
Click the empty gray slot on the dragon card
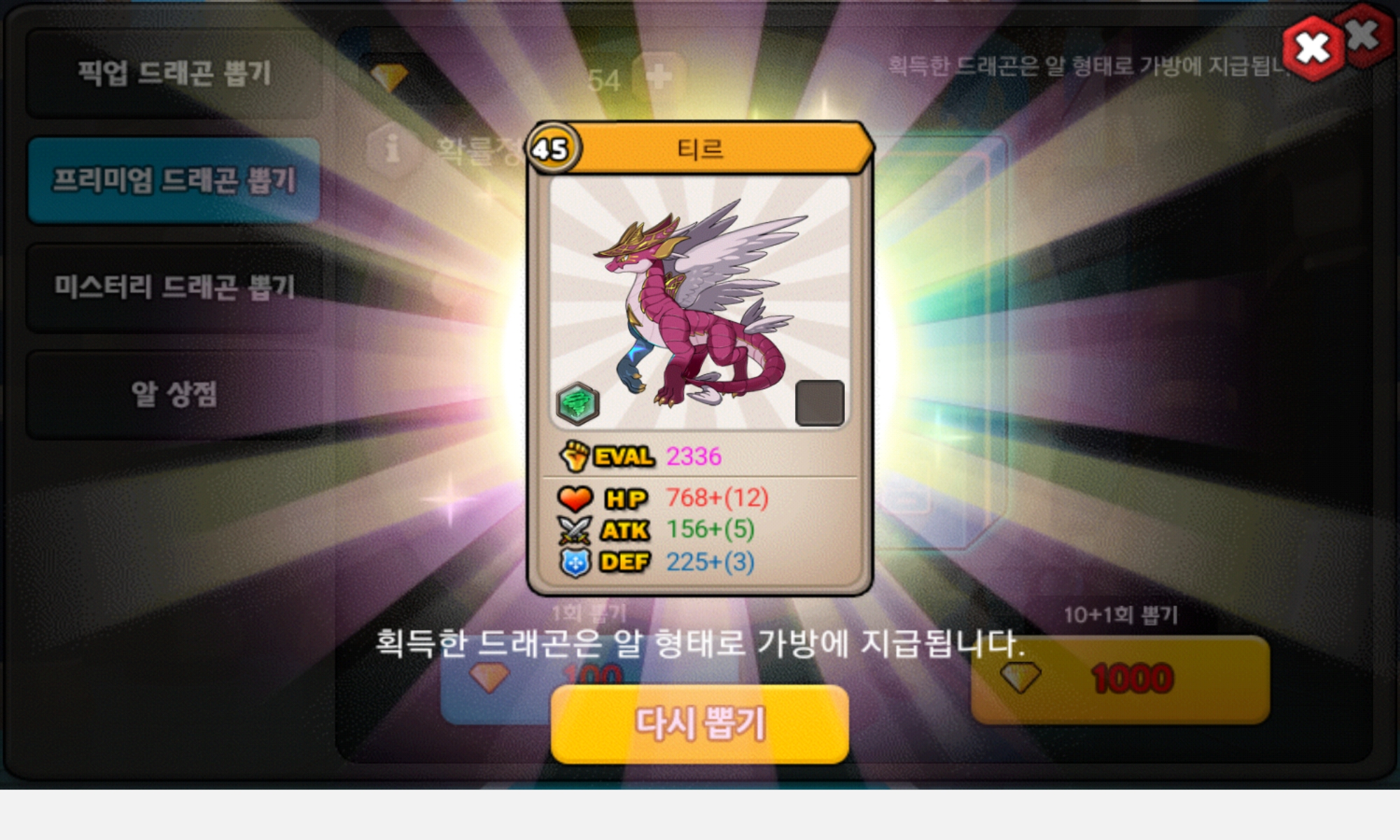[820, 403]
